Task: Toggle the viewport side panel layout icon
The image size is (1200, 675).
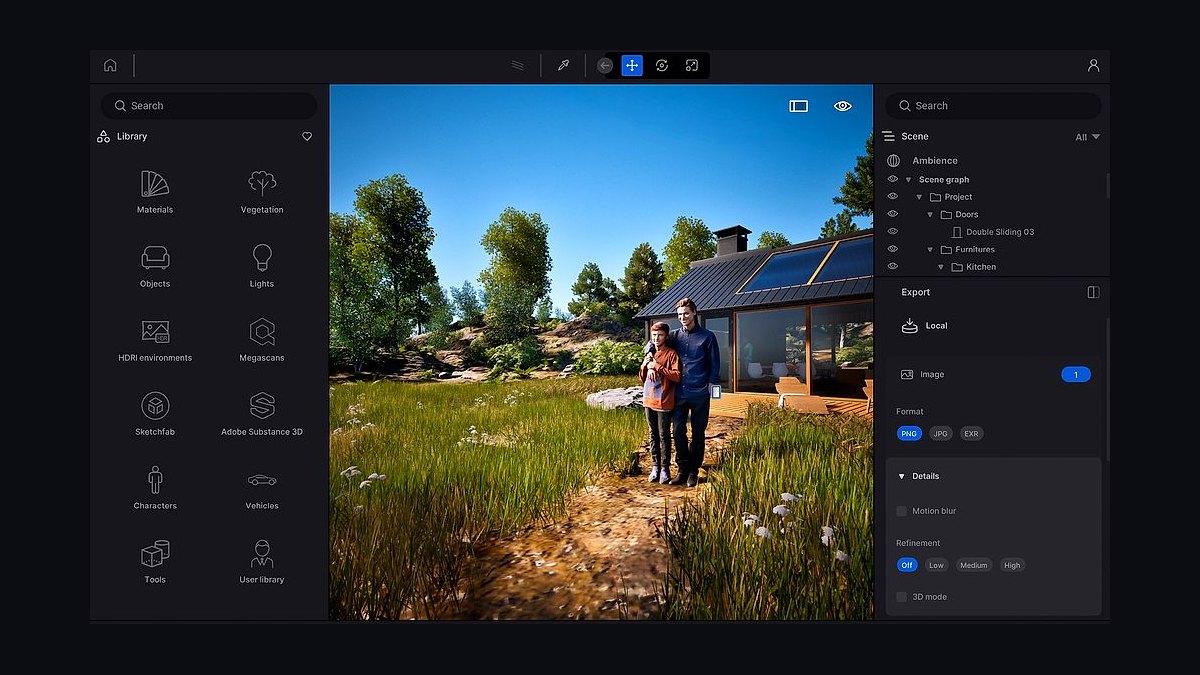Action: coord(798,106)
